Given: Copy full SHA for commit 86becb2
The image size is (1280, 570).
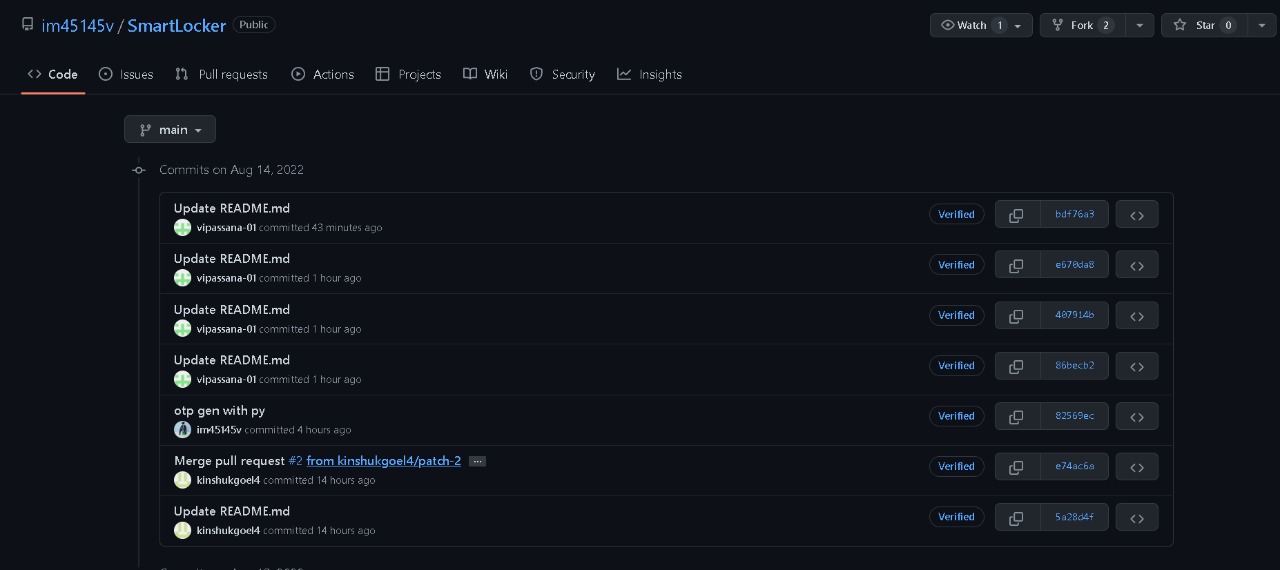Looking at the screenshot, I should coord(1017,366).
